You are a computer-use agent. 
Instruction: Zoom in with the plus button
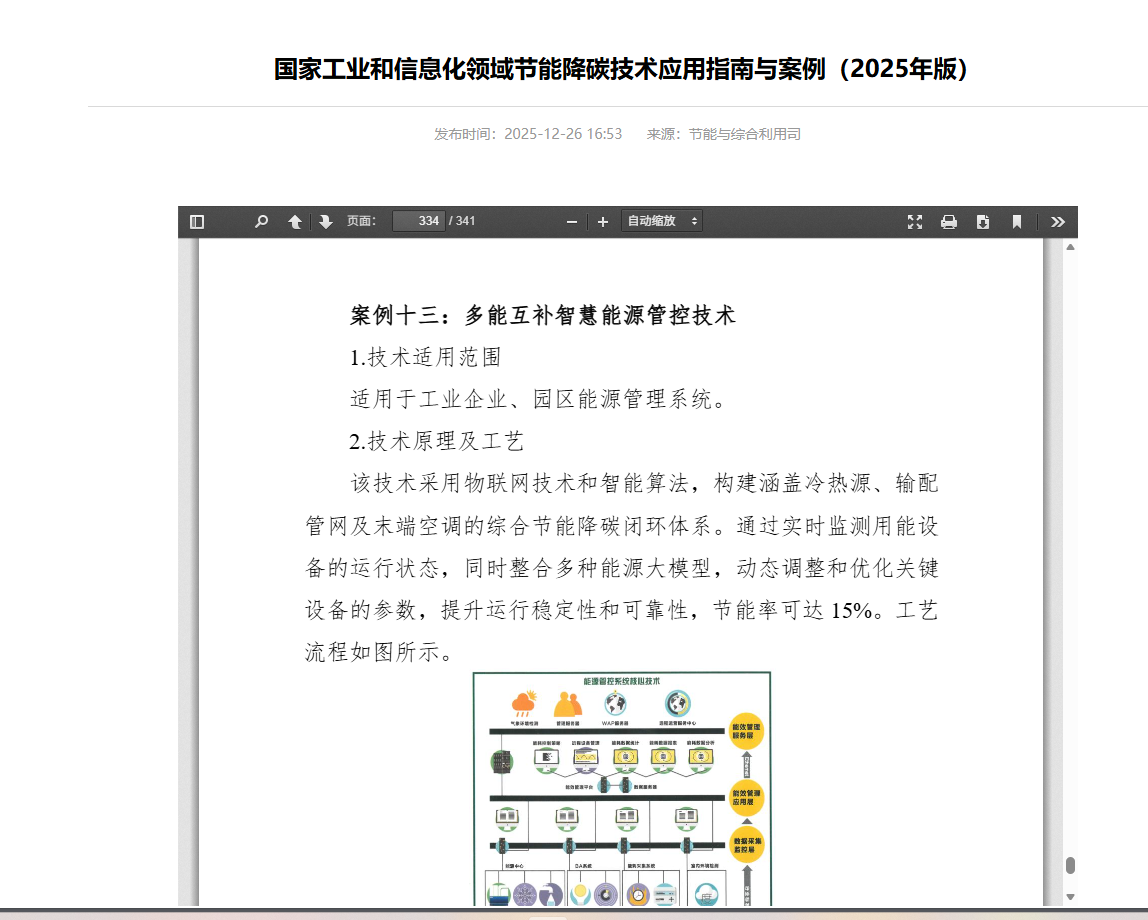pyautogui.click(x=602, y=222)
